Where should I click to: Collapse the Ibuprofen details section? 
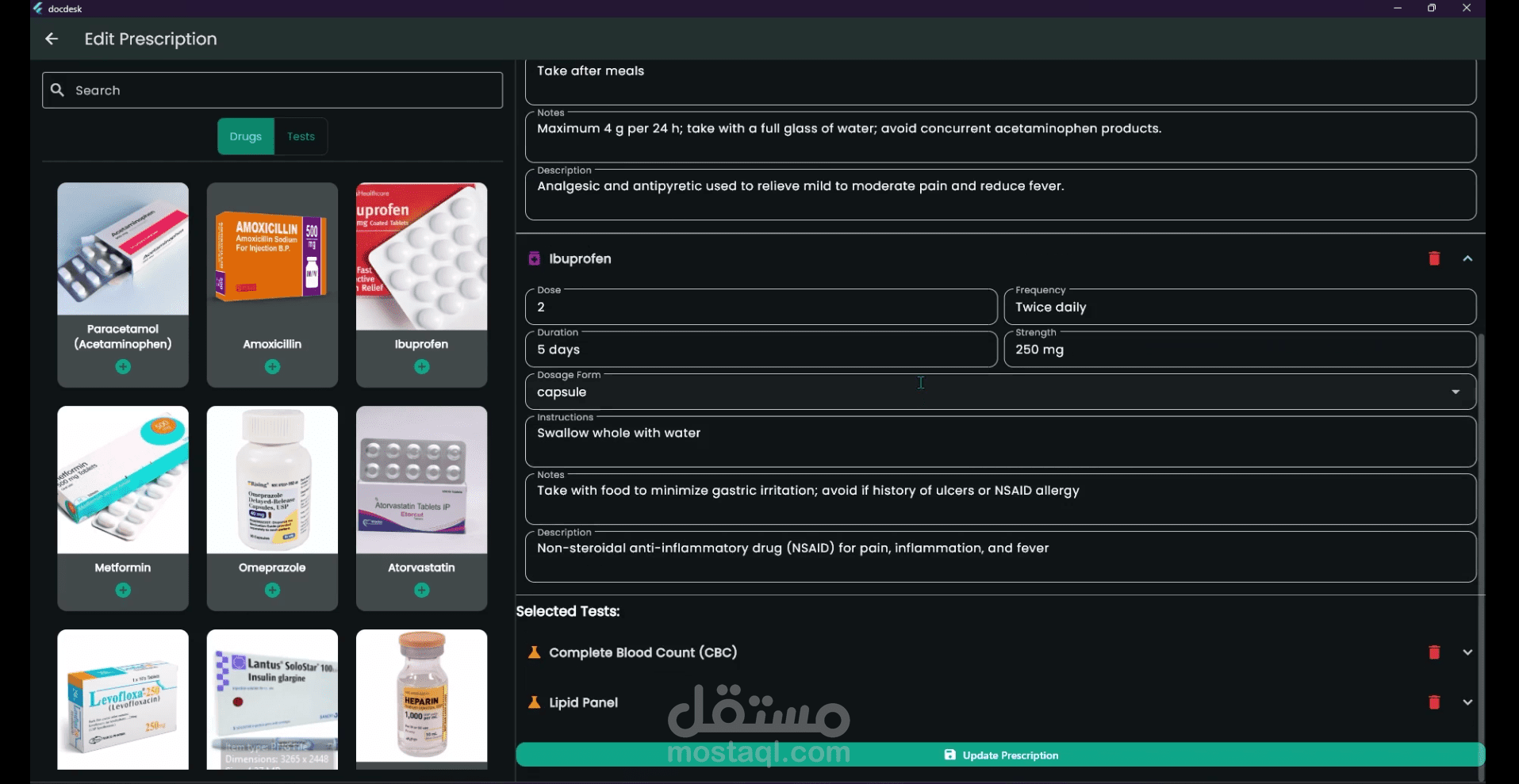point(1467,258)
